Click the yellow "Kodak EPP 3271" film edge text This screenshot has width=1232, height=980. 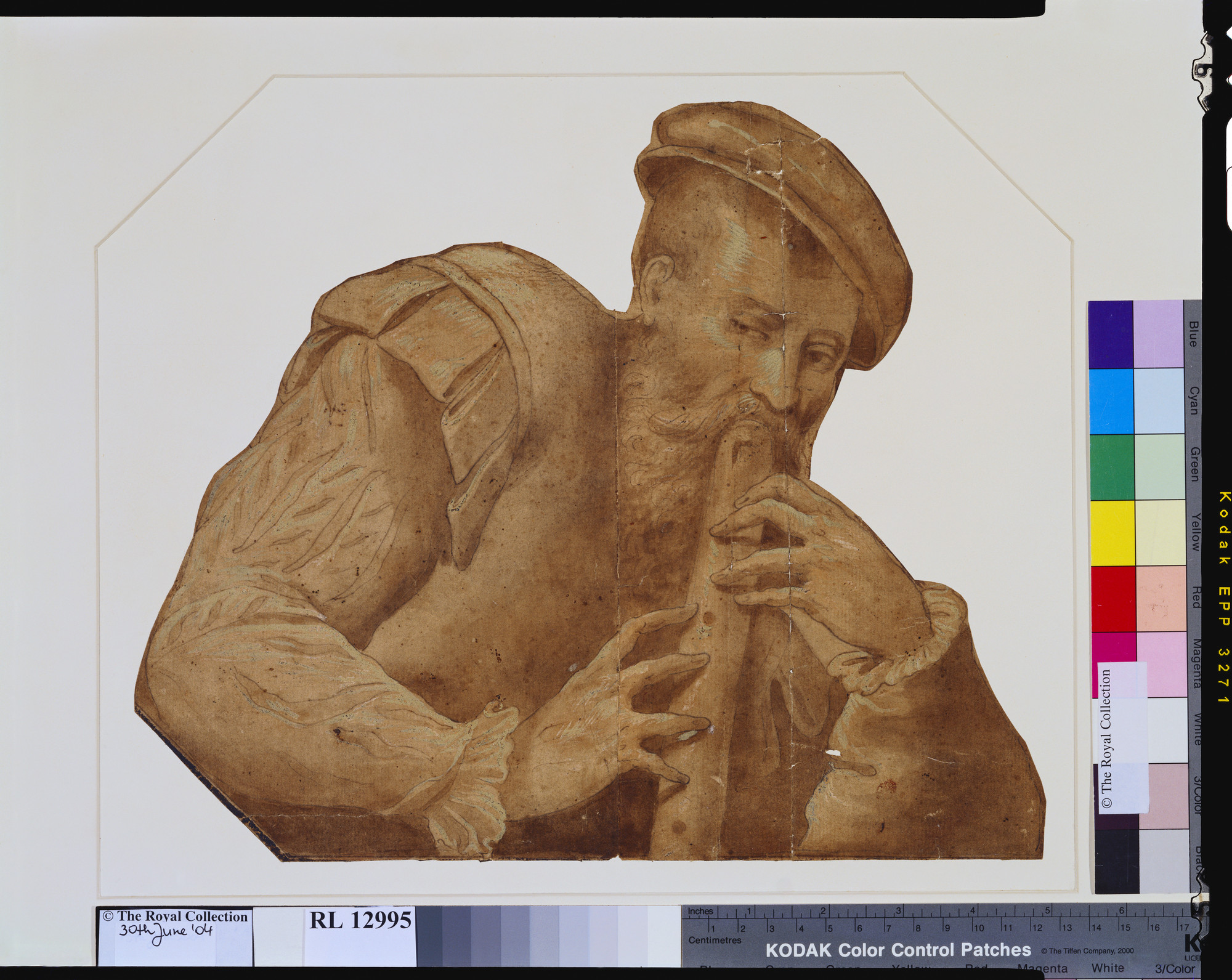pos(1223,597)
